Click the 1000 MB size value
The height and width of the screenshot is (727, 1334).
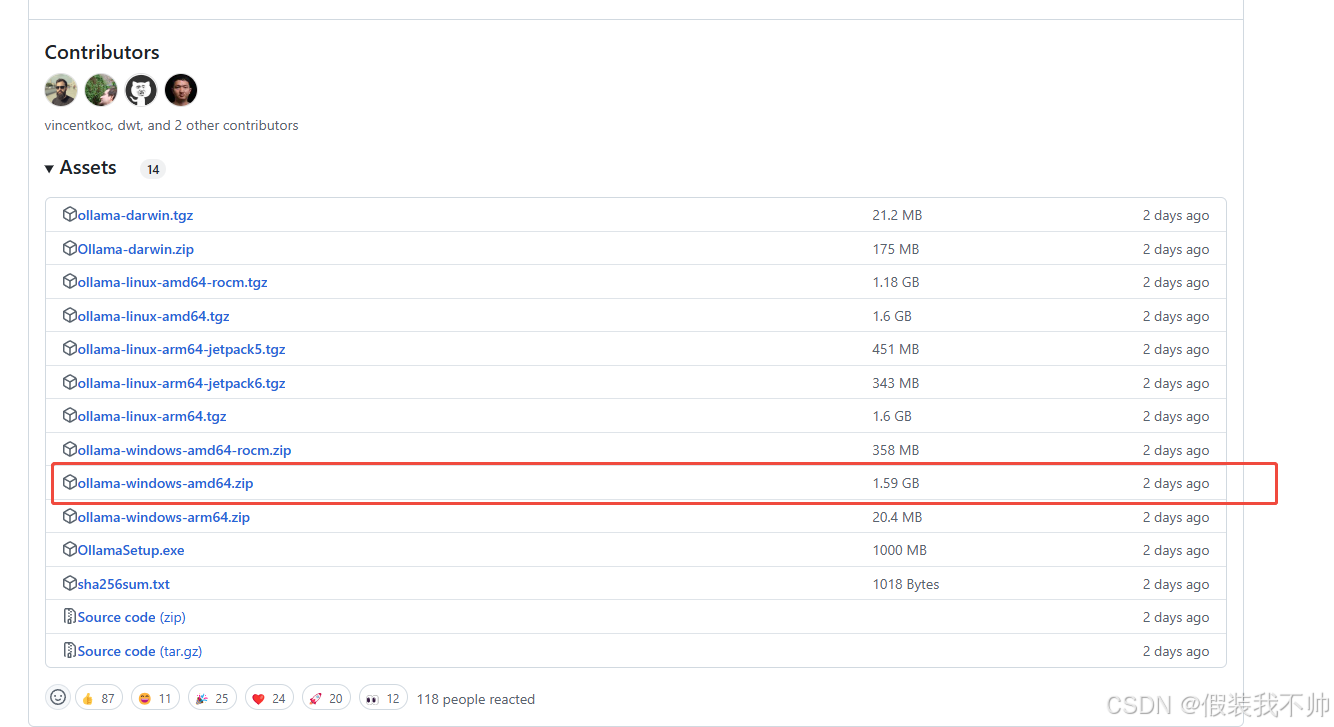coord(900,550)
